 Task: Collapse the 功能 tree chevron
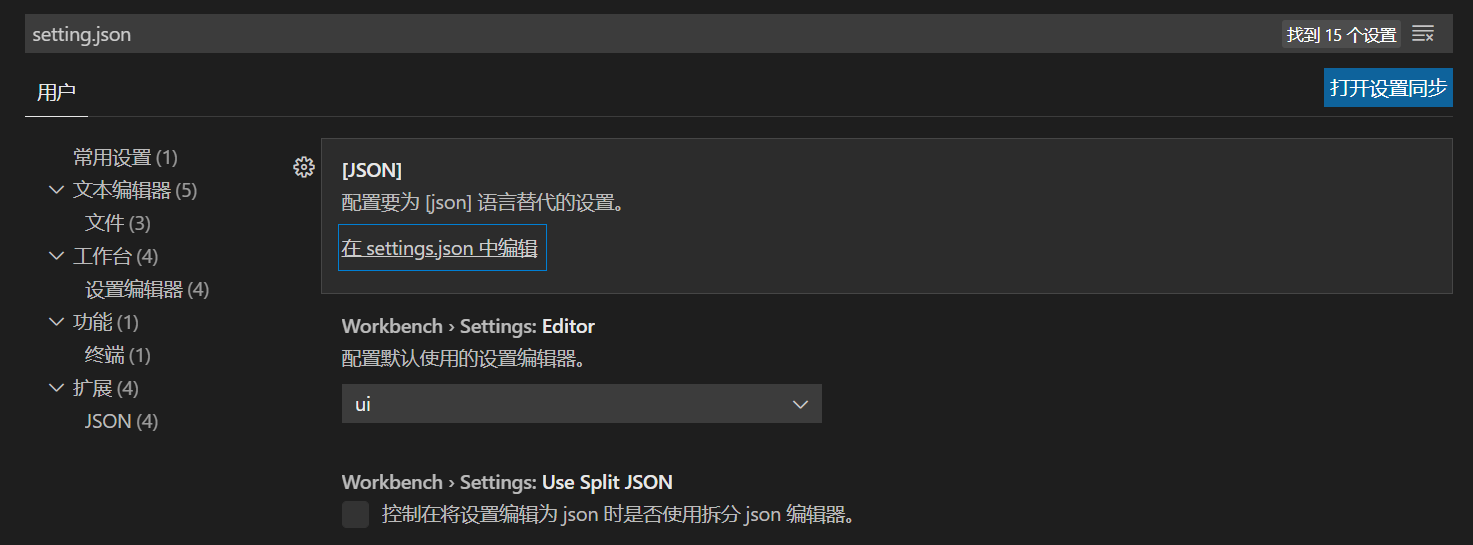click(x=56, y=322)
